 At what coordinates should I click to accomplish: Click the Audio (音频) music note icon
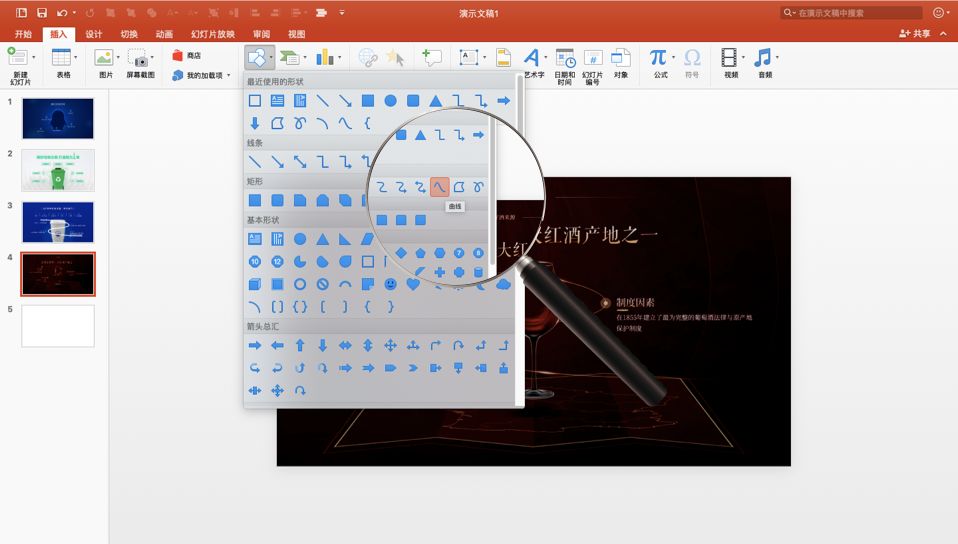click(762, 57)
